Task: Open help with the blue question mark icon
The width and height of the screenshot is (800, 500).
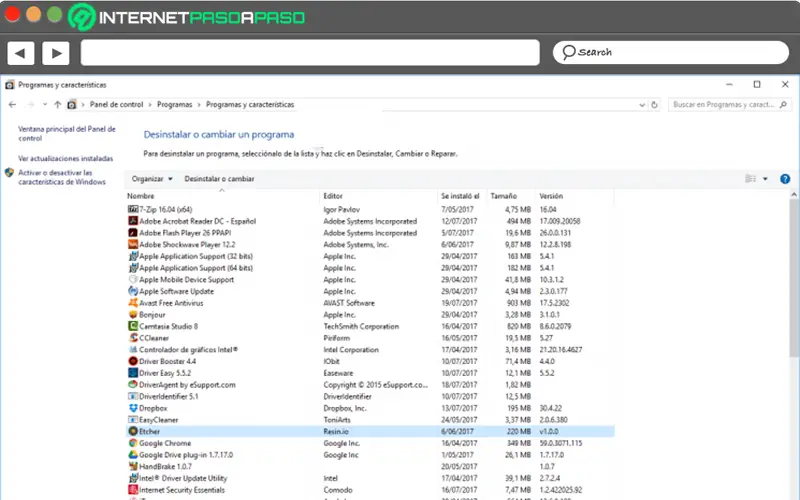Action: [x=785, y=179]
